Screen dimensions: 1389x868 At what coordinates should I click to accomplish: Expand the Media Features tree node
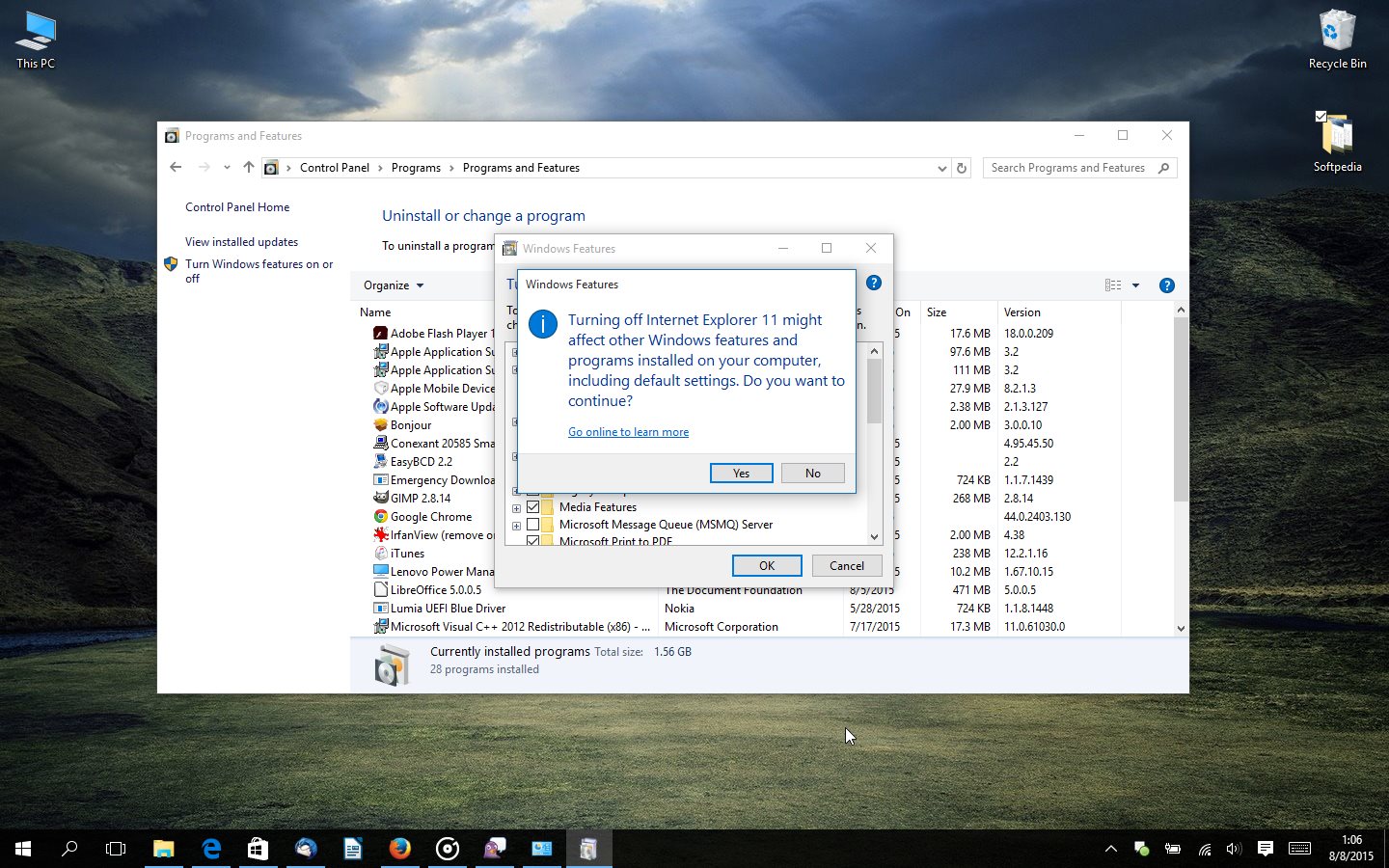[x=516, y=507]
